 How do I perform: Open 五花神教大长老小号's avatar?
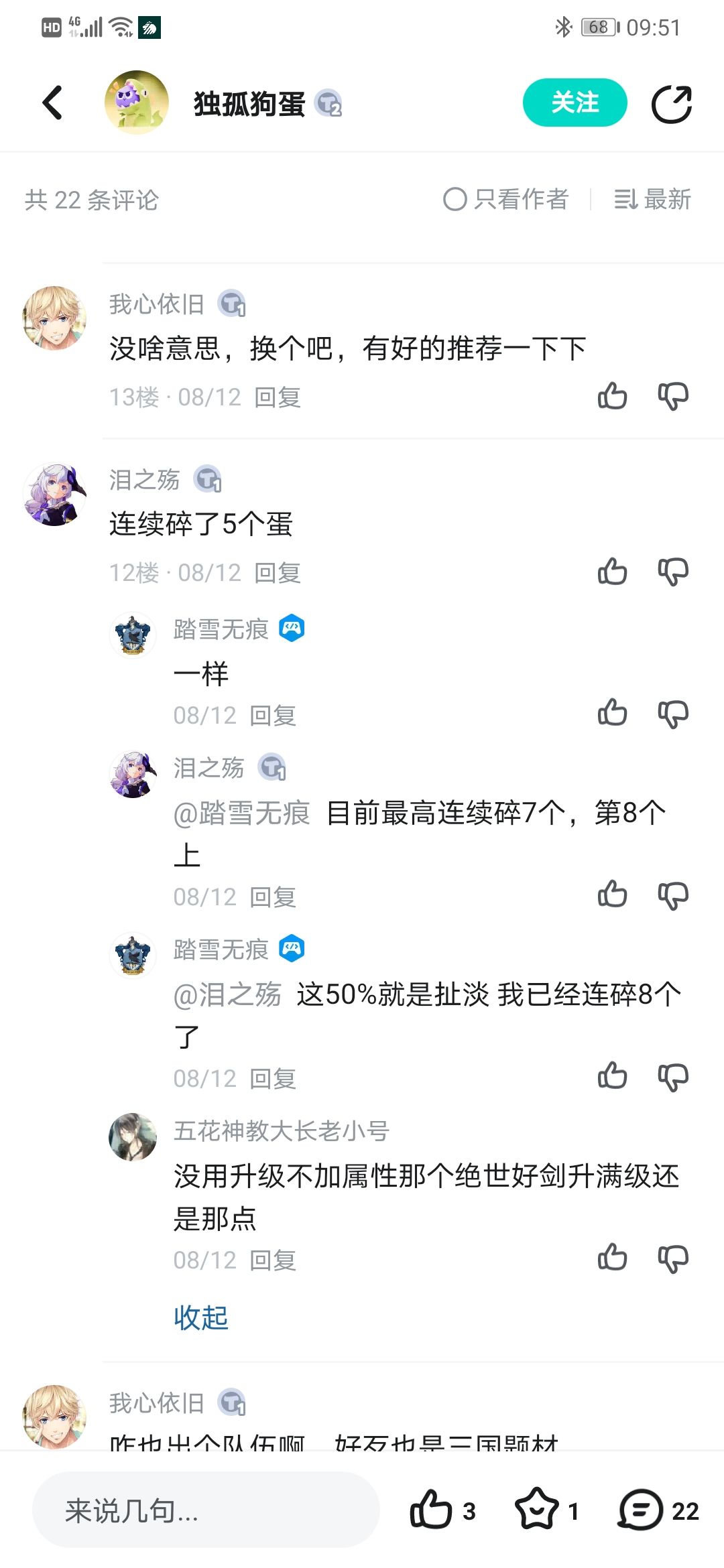133,1136
